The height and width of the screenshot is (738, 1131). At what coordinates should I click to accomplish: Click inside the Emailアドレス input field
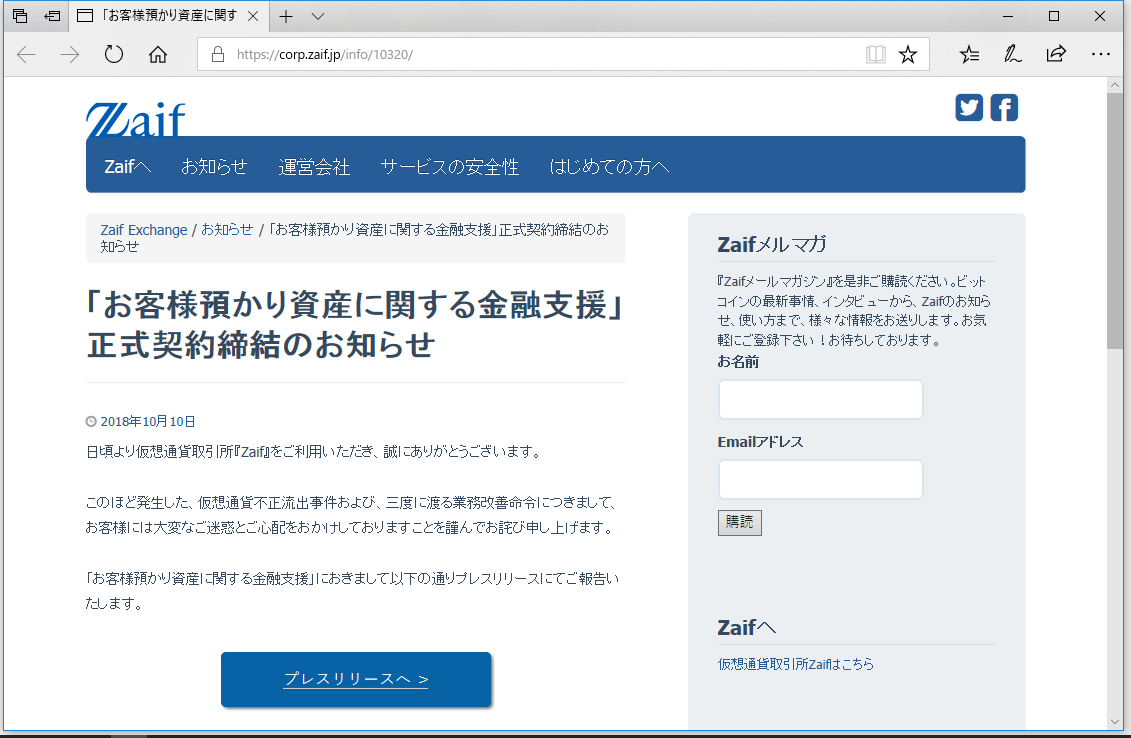[819, 479]
